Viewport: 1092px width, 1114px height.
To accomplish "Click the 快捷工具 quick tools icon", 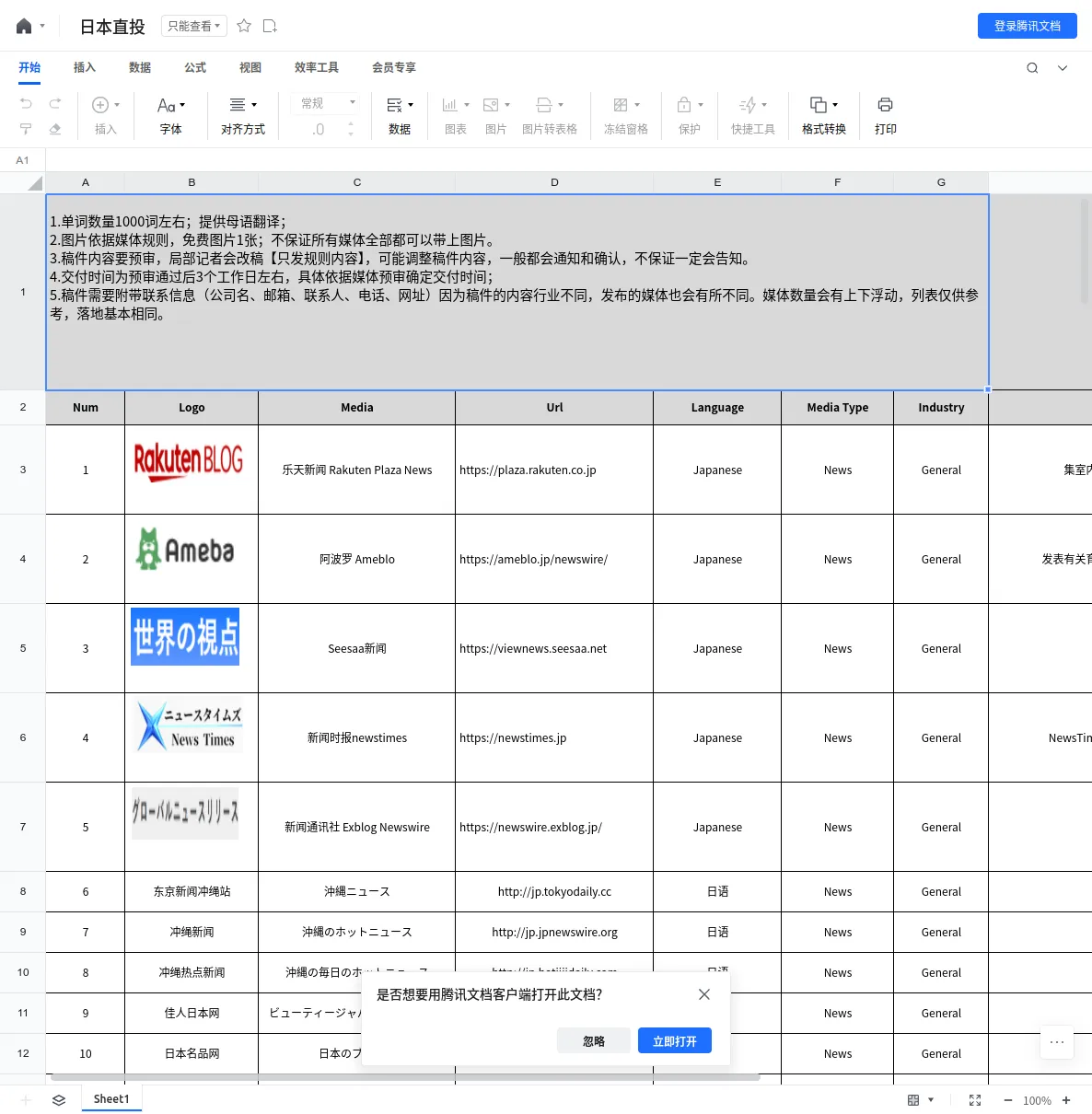I will click(748, 105).
